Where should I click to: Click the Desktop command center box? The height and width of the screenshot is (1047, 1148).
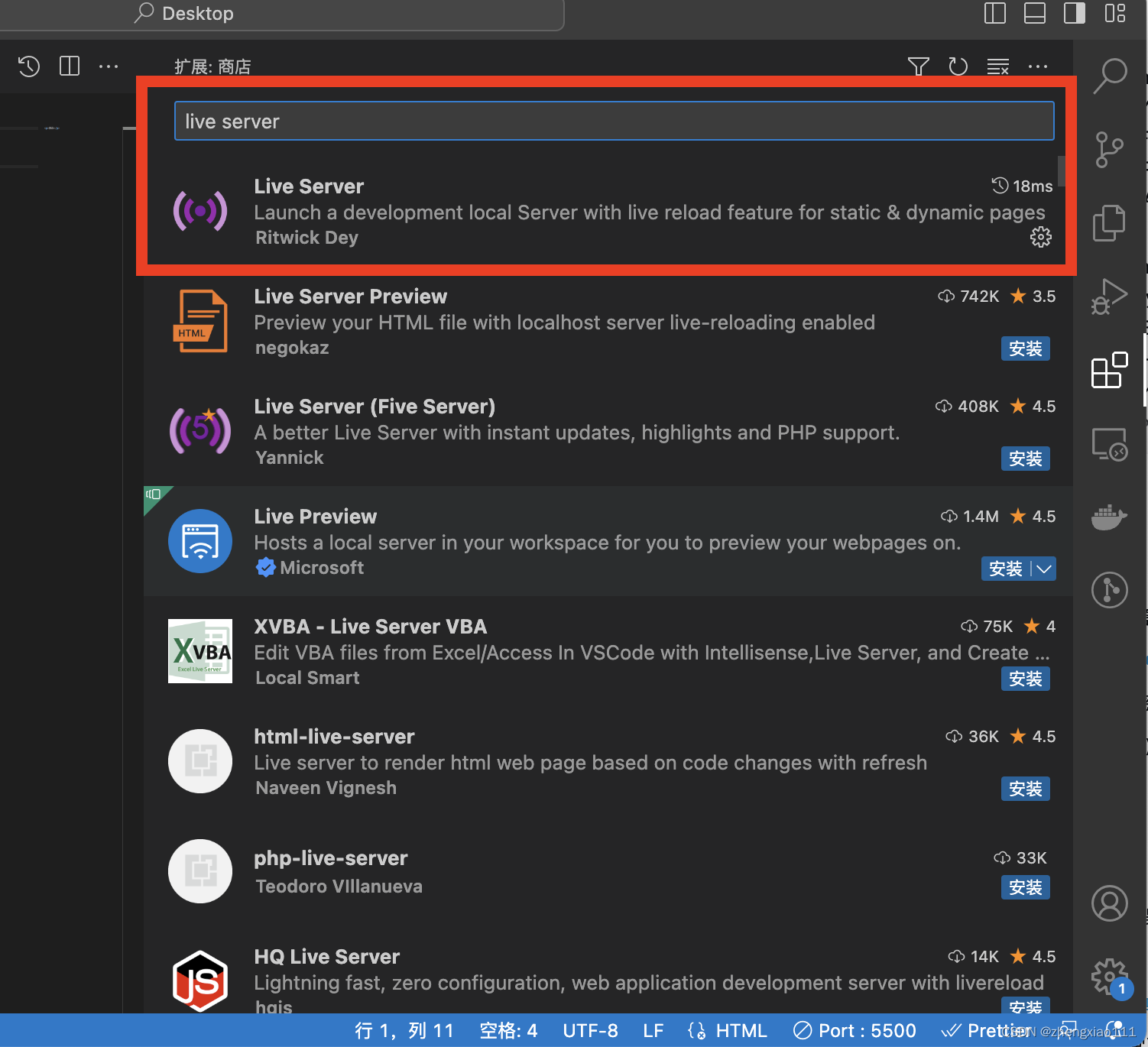[282, 14]
